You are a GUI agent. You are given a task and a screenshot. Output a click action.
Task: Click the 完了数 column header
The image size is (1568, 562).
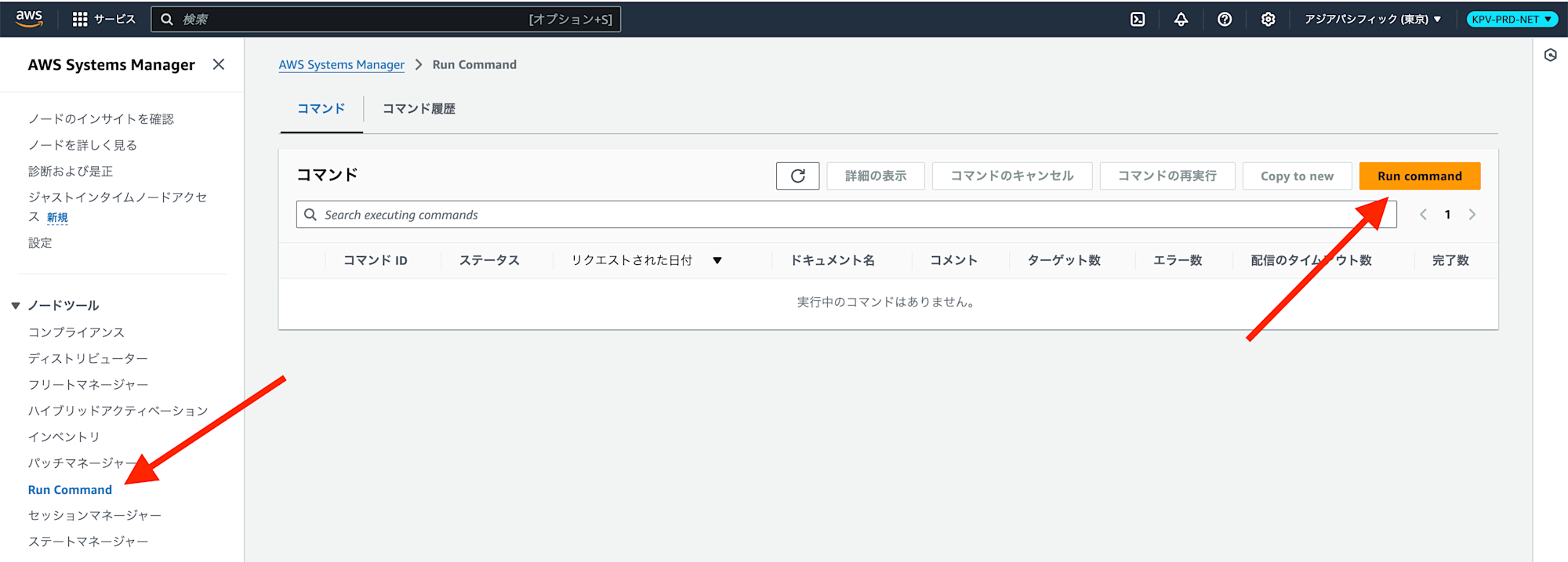pyautogui.click(x=1450, y=260)
